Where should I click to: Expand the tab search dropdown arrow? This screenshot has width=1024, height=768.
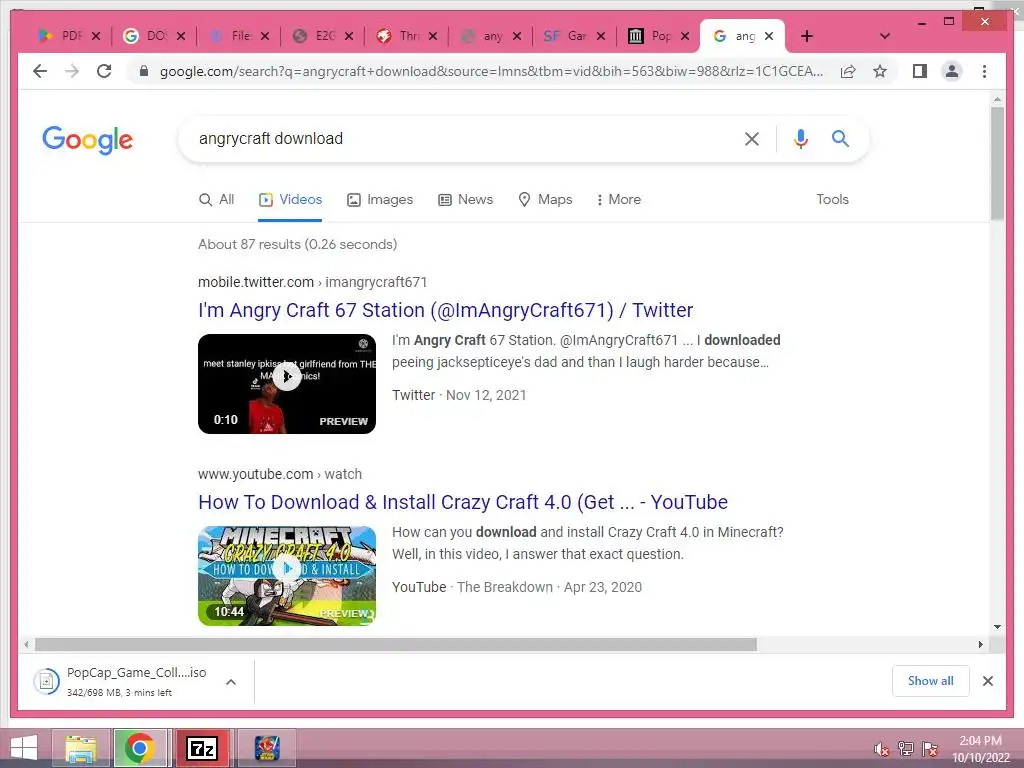(884, 36)
